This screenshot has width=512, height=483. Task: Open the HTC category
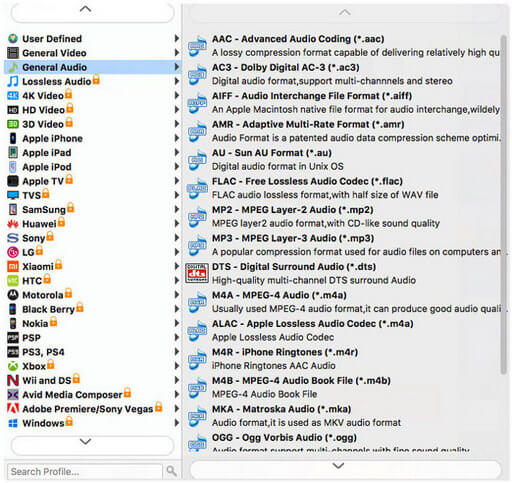click(x=93, y=281)
